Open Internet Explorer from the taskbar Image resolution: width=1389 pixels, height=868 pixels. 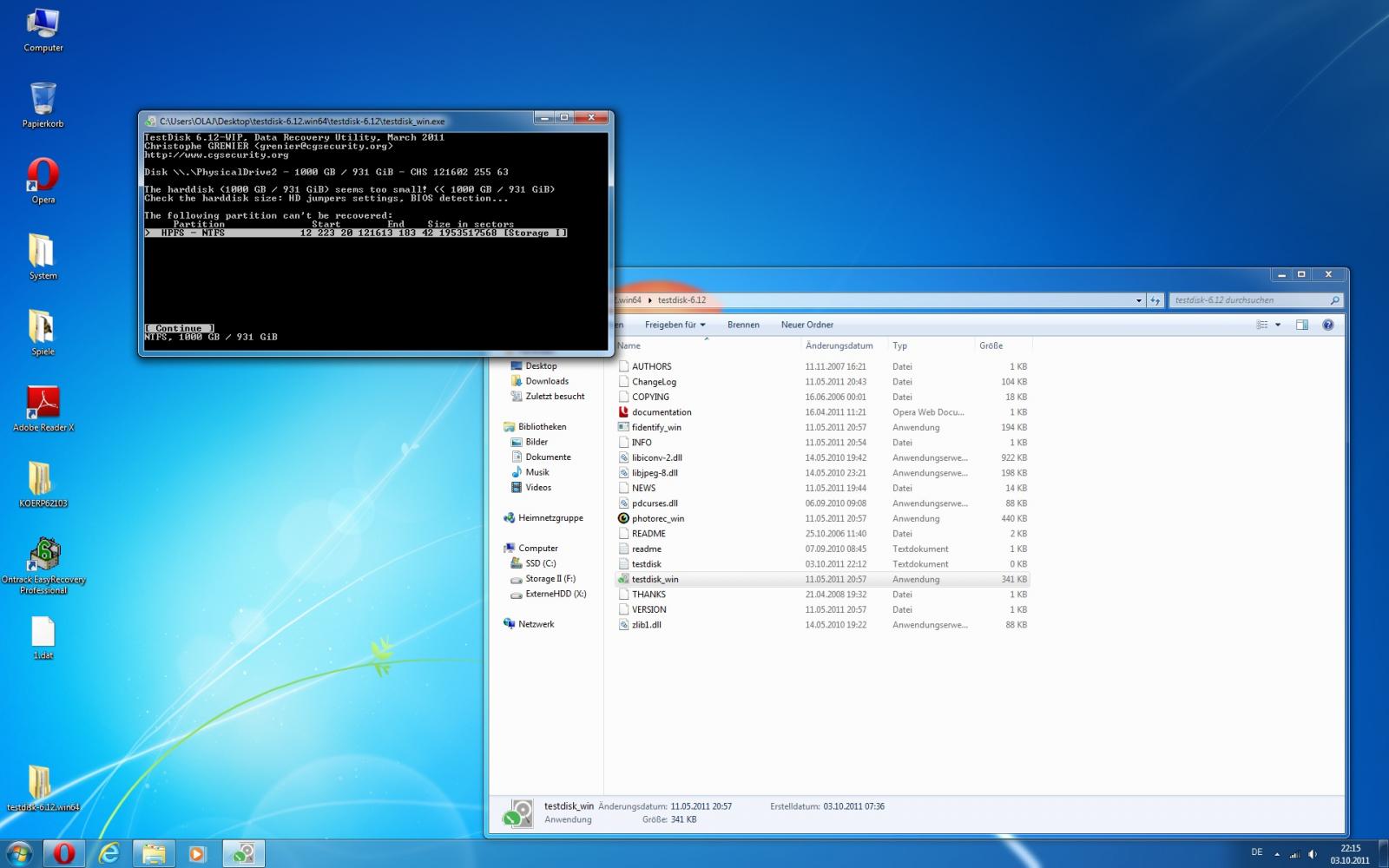point(109,854)
